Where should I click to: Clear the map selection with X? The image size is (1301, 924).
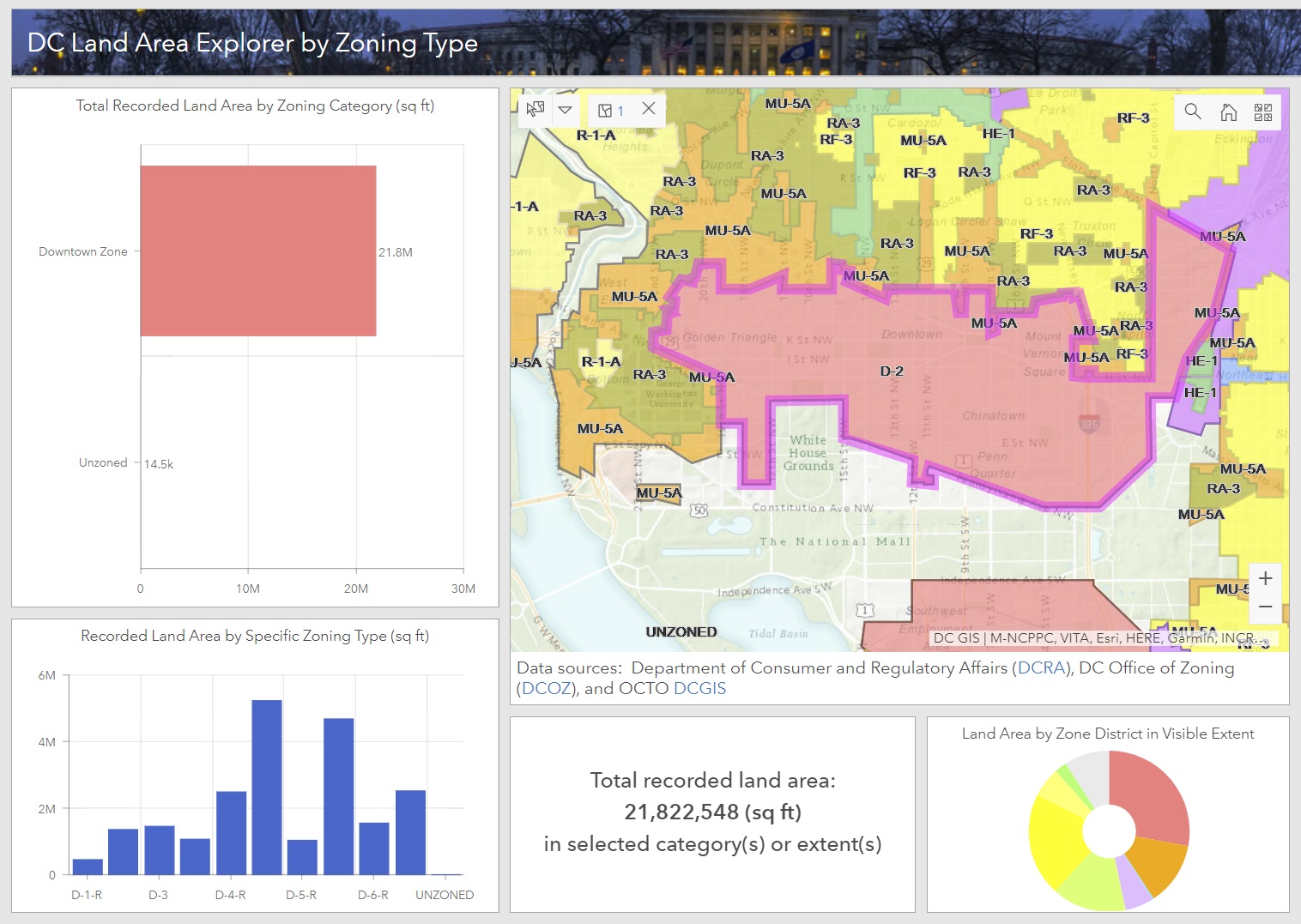649,108
